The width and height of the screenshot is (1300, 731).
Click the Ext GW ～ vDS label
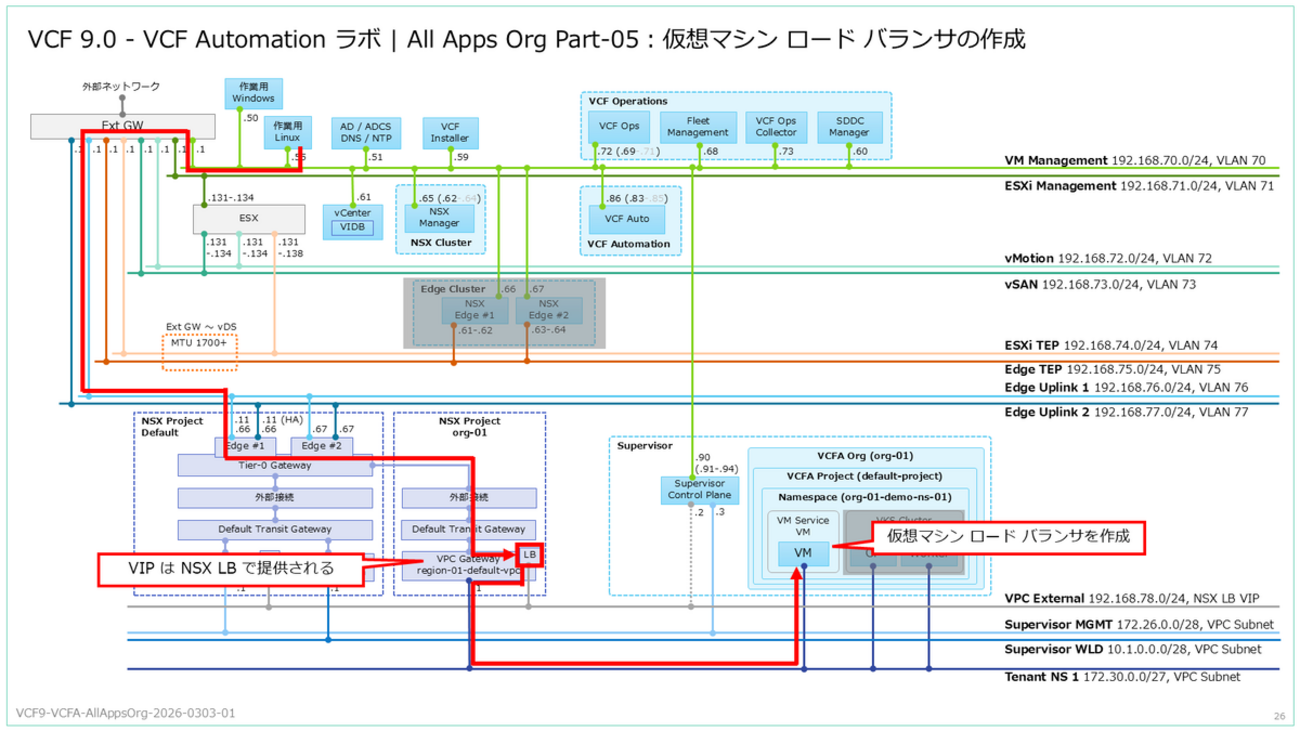point(199,326)
